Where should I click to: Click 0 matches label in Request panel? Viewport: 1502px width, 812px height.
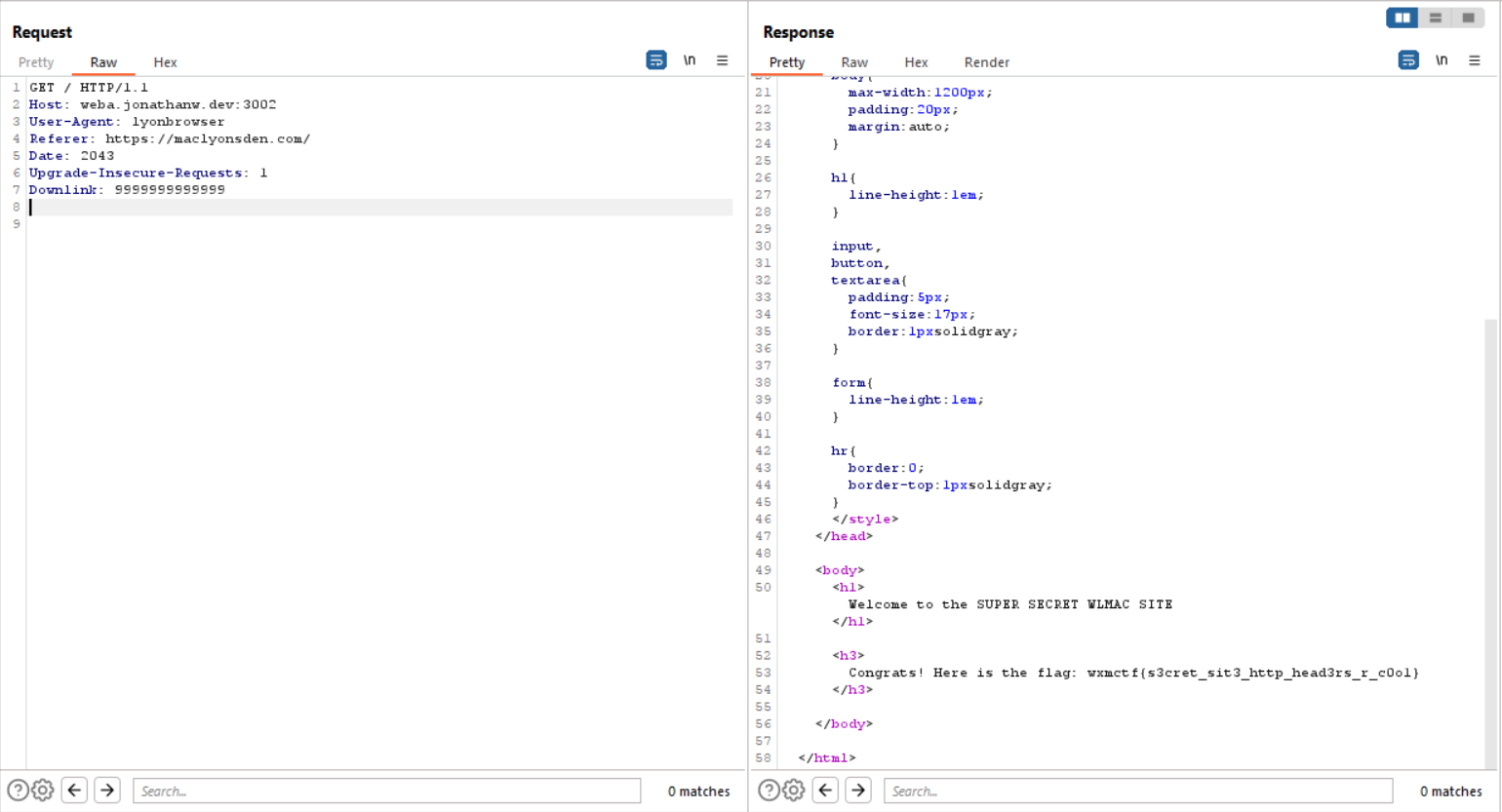(698, 792)
